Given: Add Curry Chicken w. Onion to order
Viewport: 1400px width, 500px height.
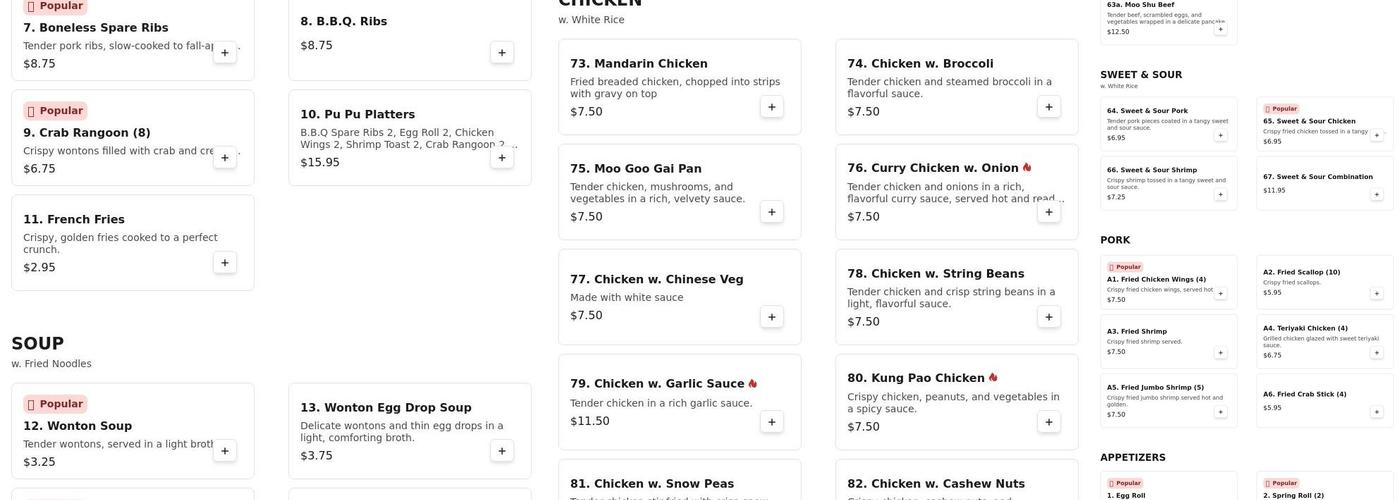Looking at the screenshot, I should (x=1049, y=212).
